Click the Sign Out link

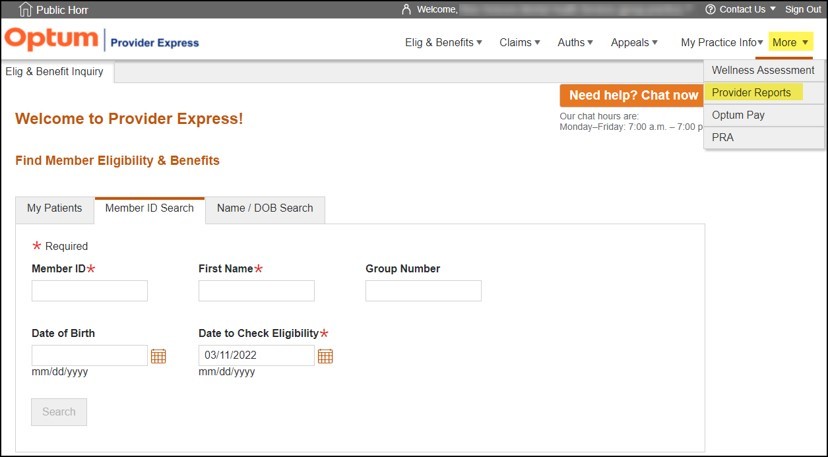click(x=802, y=9)
